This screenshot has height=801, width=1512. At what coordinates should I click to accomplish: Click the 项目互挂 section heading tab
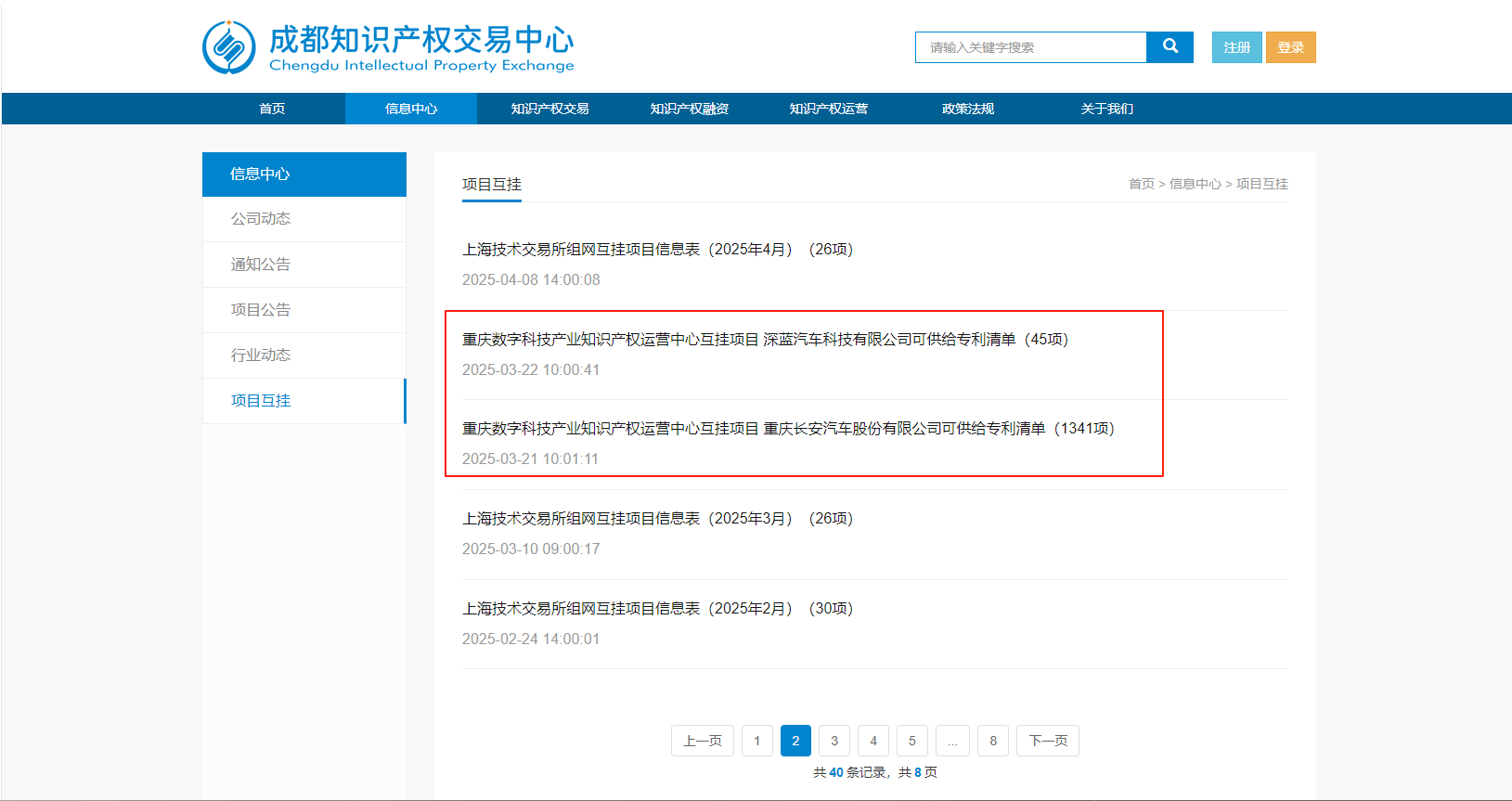(x=492, y=185)
